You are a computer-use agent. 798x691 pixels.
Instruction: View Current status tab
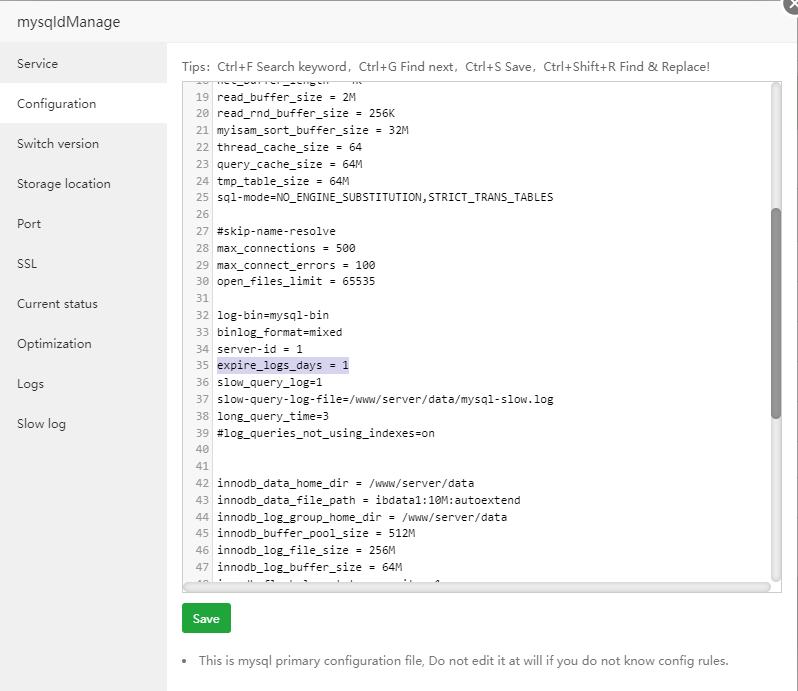point(57,304)
